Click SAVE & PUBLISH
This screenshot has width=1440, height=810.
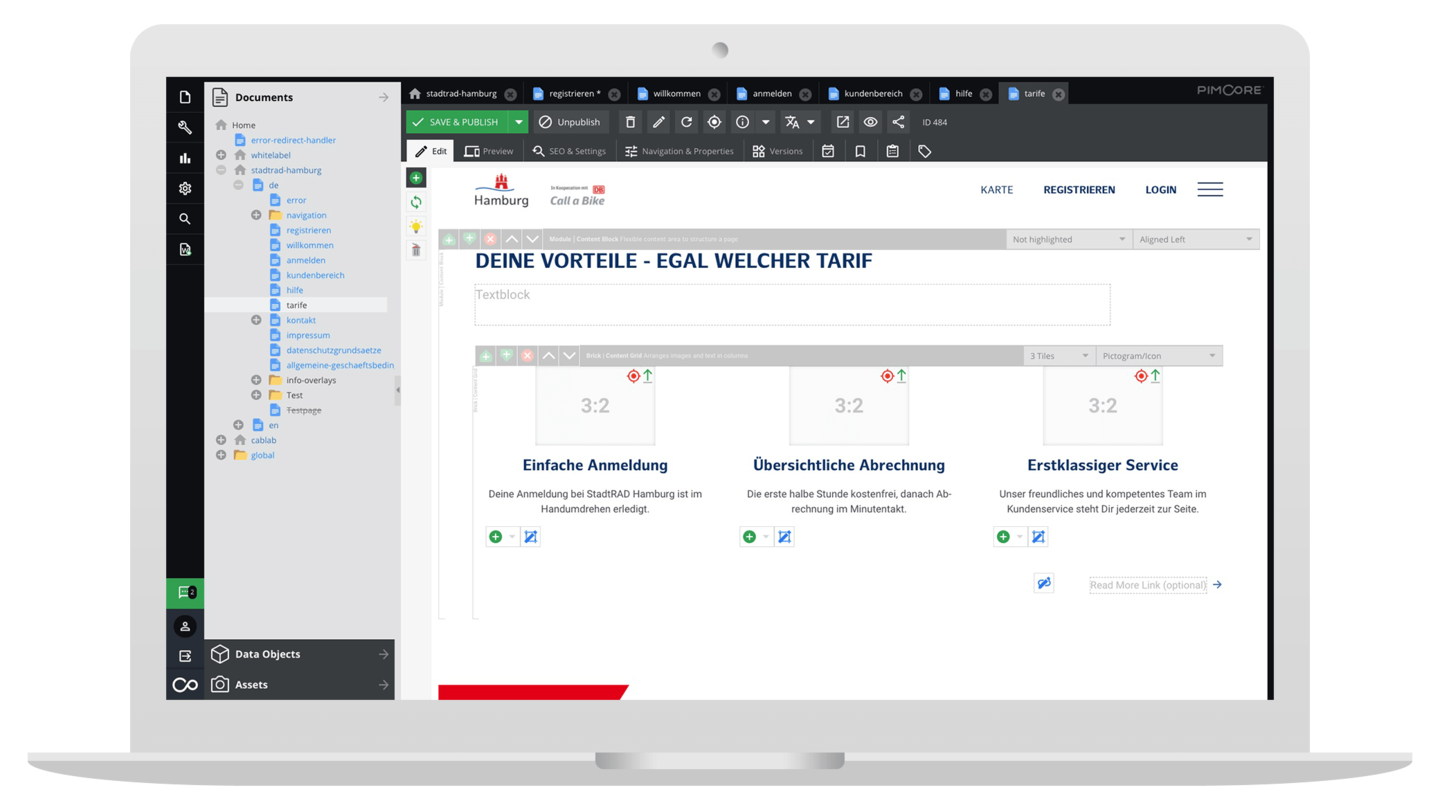(464, 121)
